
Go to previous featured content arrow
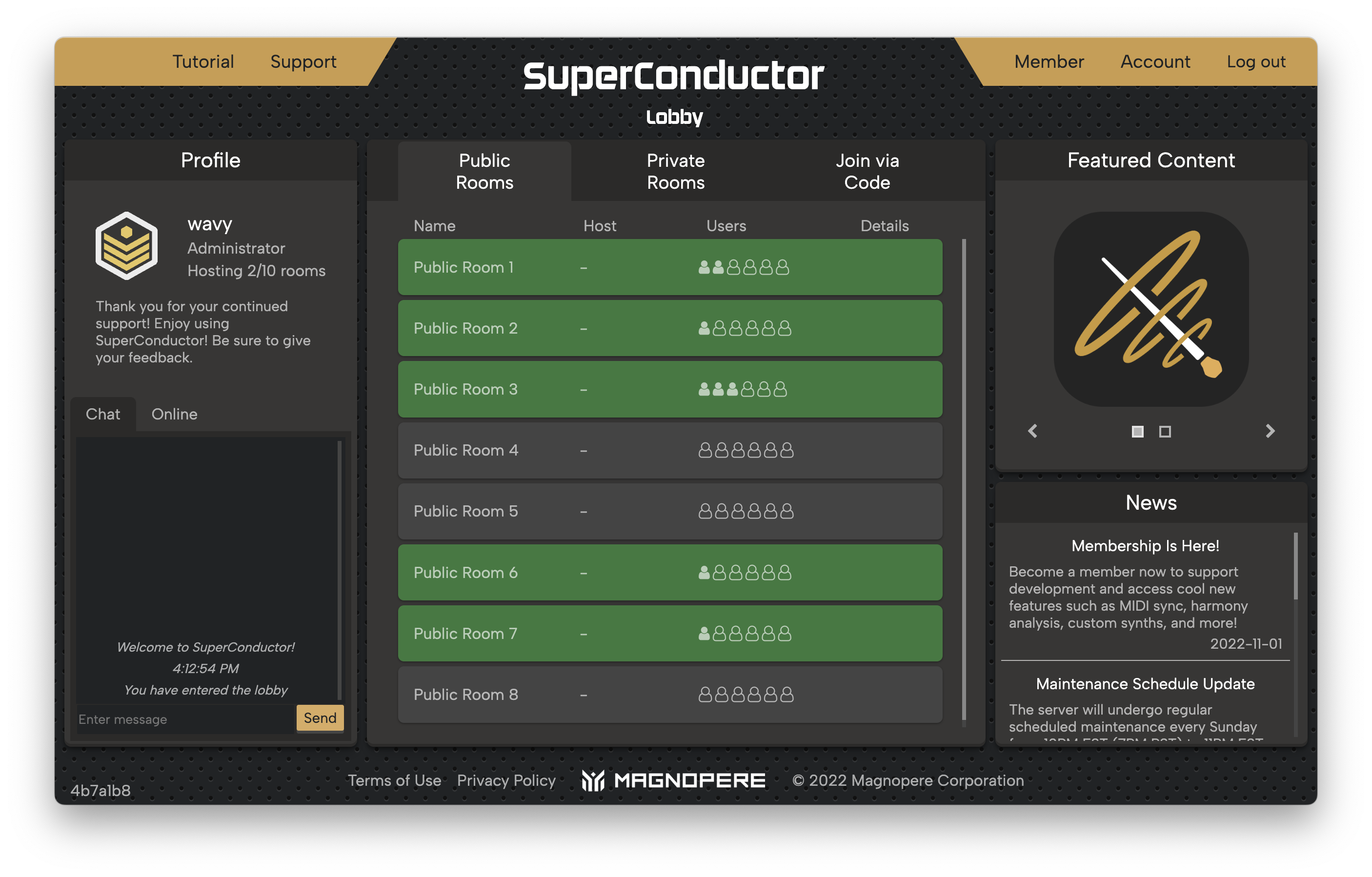point(1032,431)
